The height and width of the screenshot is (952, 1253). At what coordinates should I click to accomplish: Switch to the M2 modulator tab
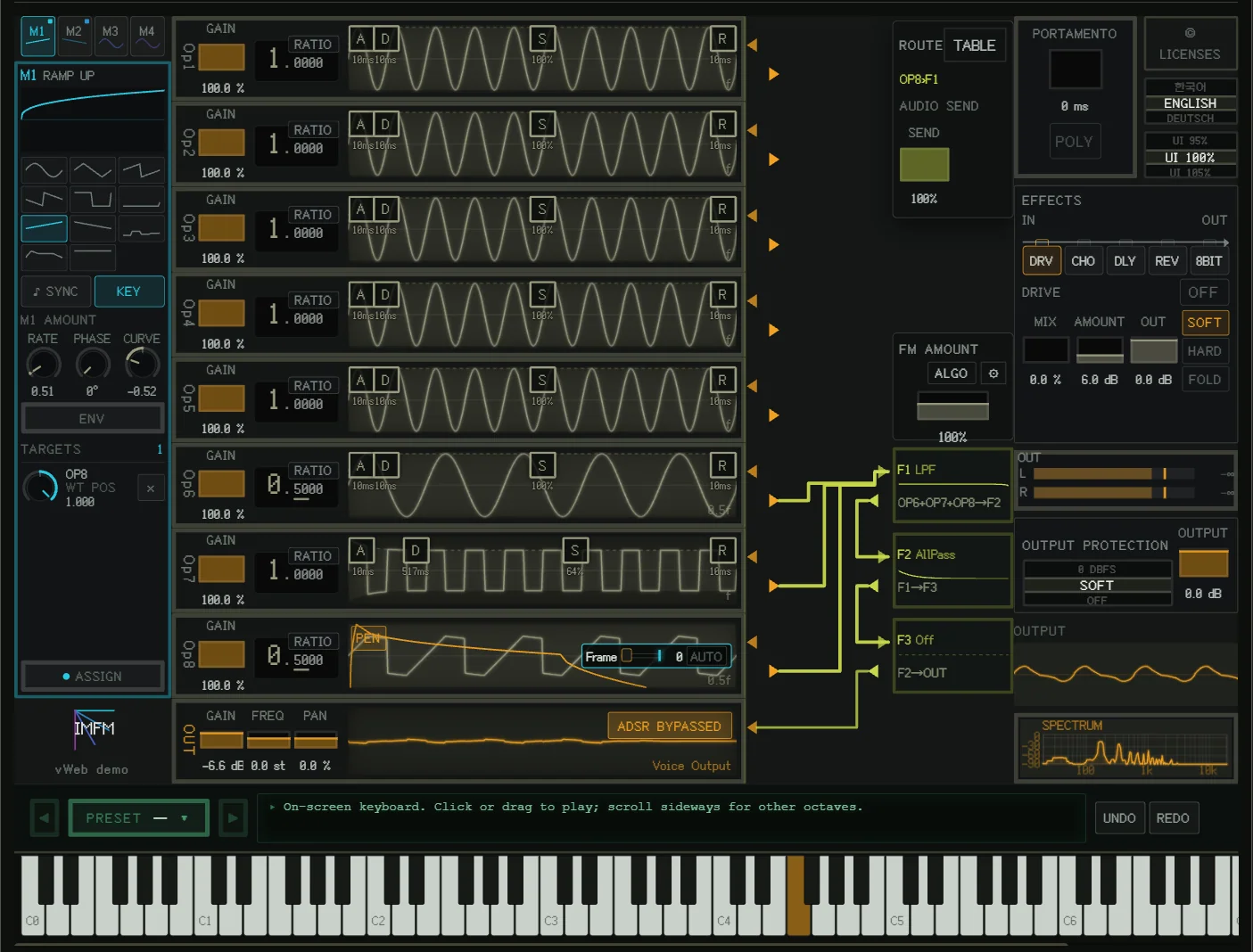[74, 35]
